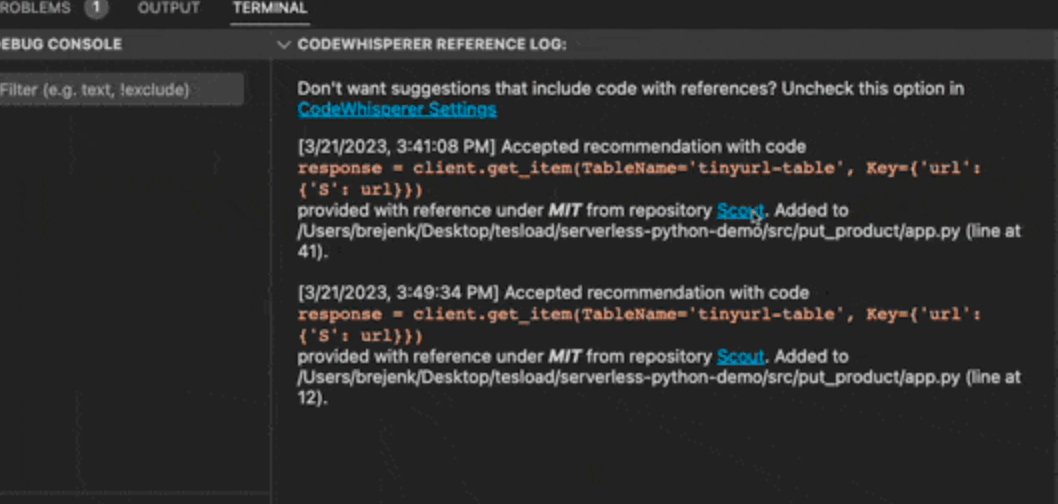Open Scout repository link in 3:41:08 PM entry

740,211
